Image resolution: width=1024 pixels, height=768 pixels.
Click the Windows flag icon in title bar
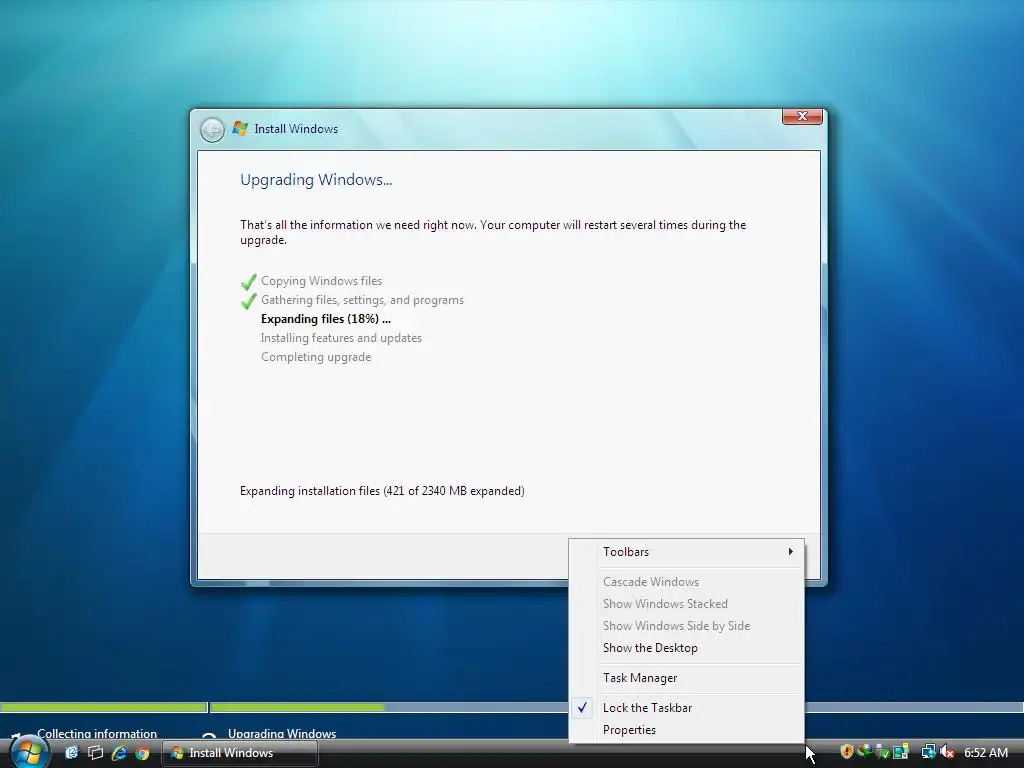240,129
